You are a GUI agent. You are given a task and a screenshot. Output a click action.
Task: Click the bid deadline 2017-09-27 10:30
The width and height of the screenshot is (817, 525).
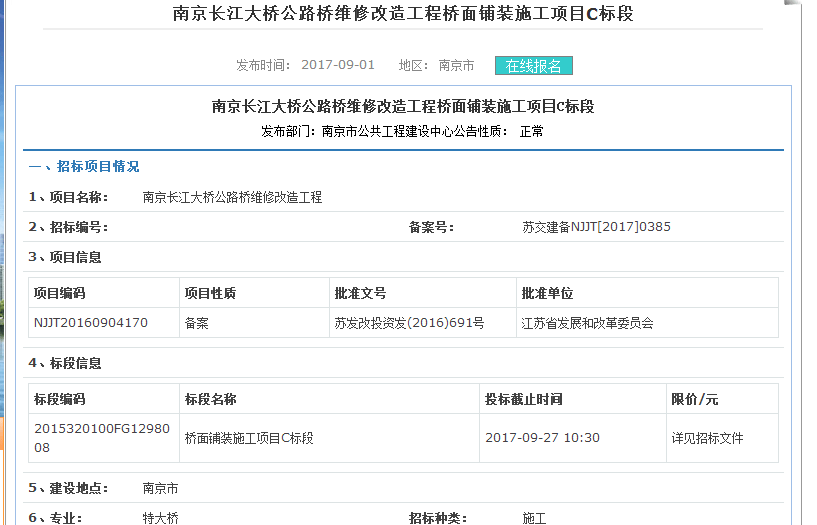[x=542, y=438]
